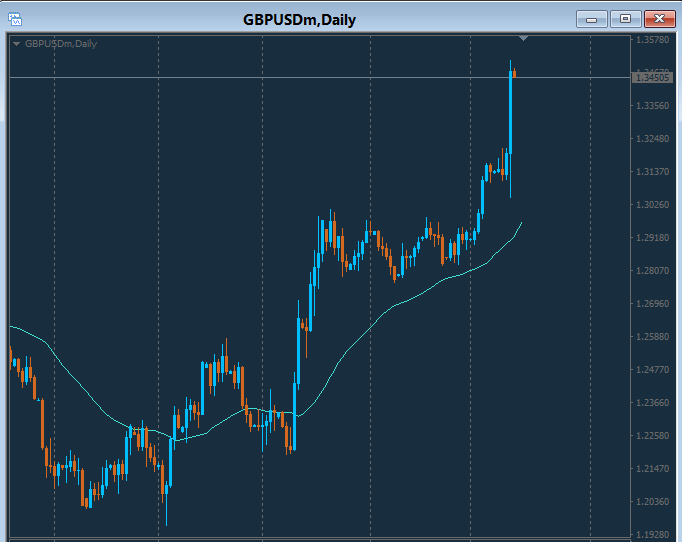Viewport: 682px width, 542px height.
Task: Click the 1.20360 price scale value
Action: [652, 502]
